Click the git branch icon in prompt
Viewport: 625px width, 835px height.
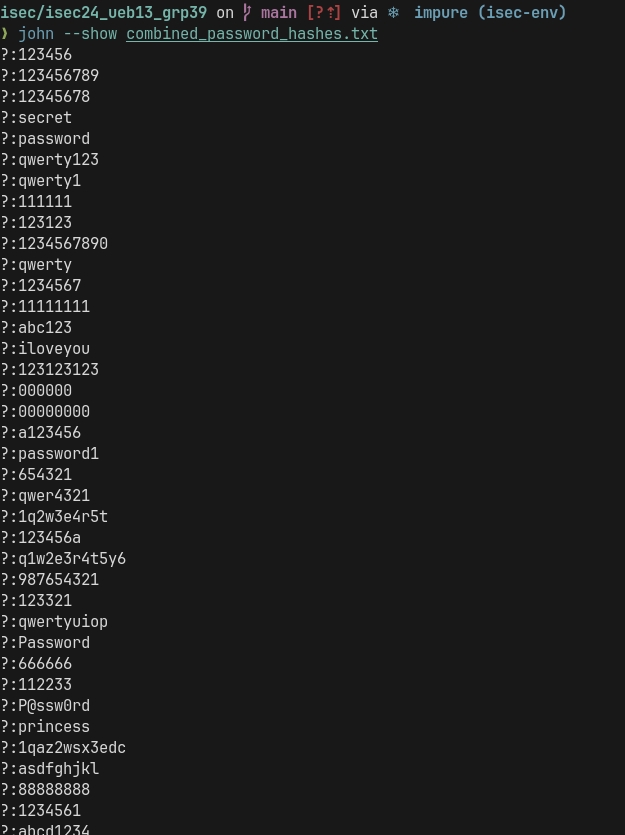click(246, 13)
